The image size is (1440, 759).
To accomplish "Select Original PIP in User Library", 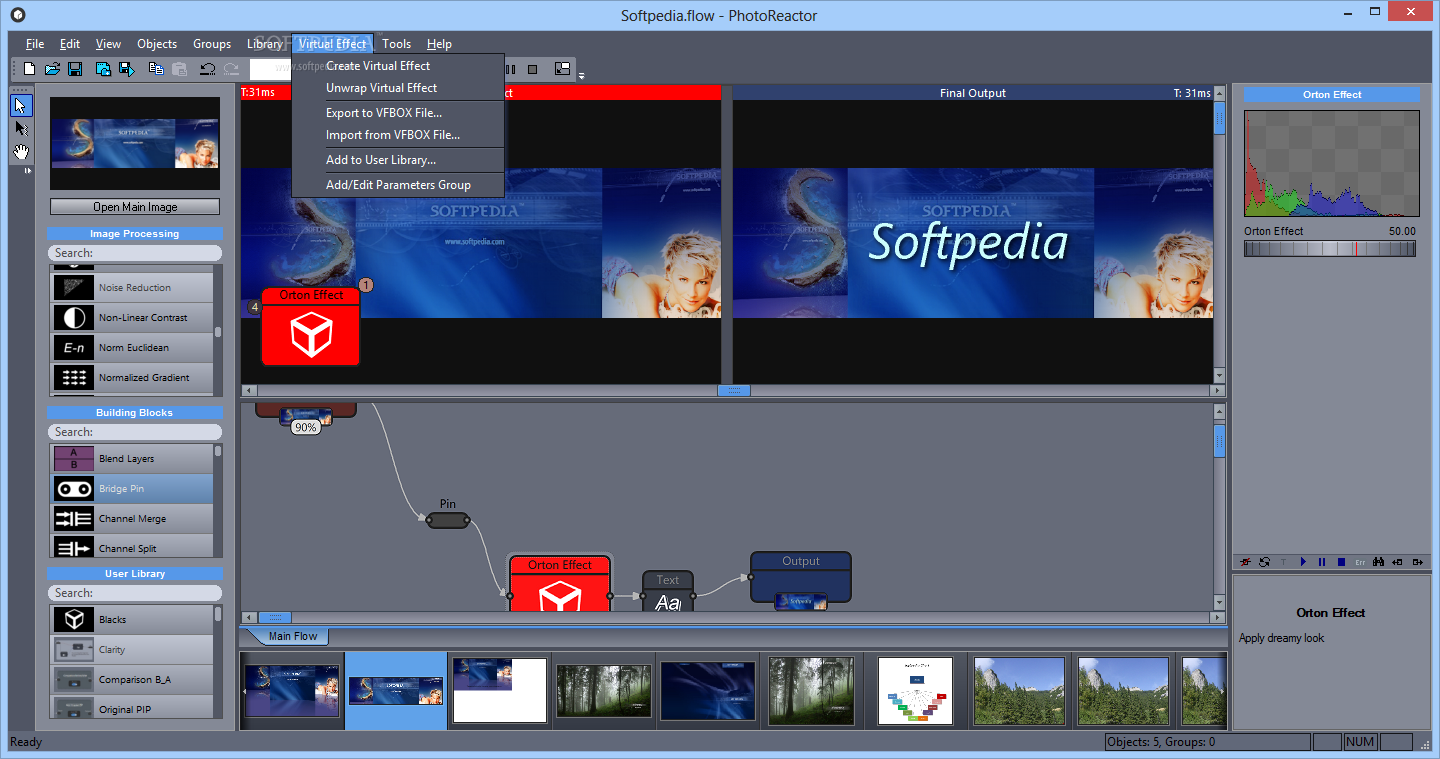I will (132, 707).
